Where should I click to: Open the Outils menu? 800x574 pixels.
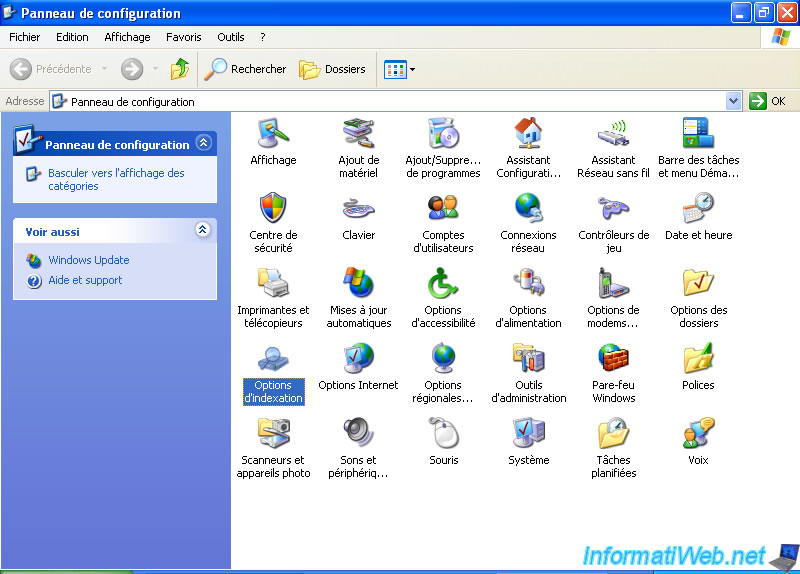pos(231,37)
